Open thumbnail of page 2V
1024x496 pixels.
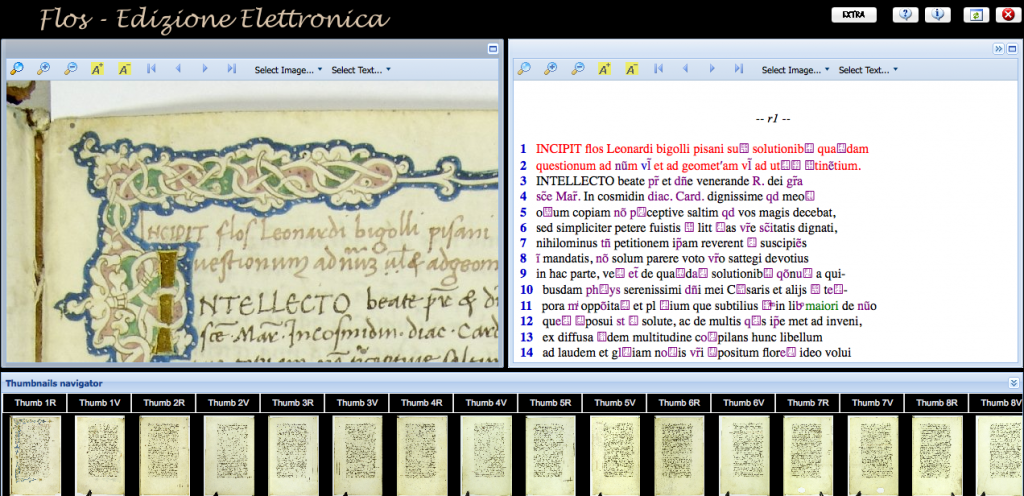click(x=229, y=455)
